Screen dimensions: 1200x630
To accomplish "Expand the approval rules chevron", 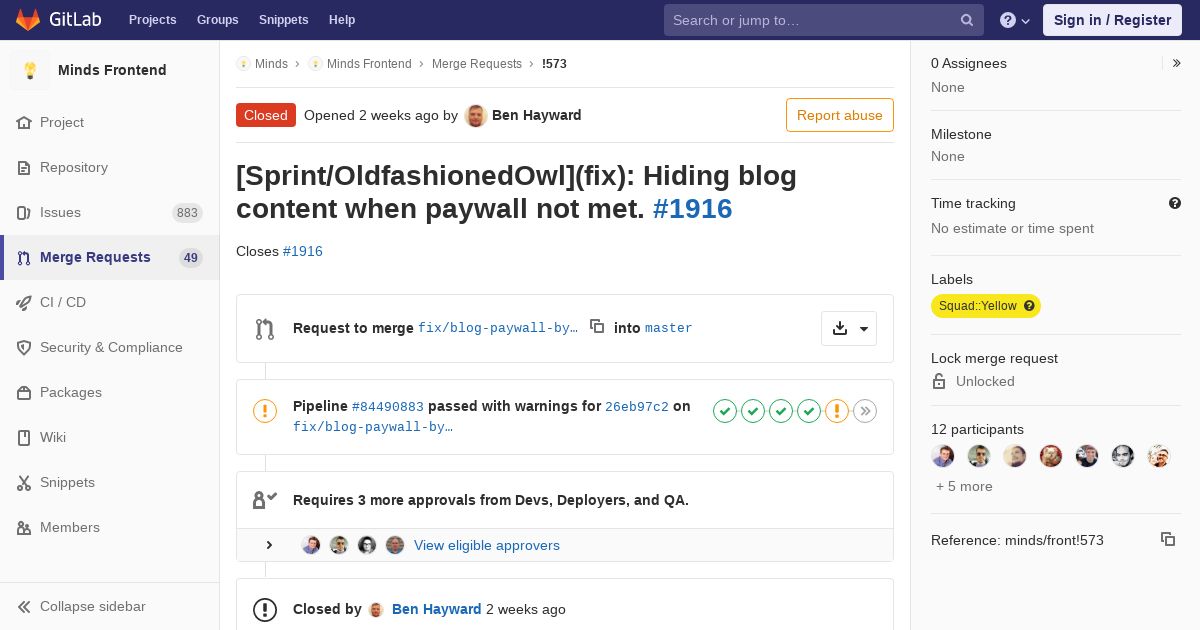I will click(269, 545).
